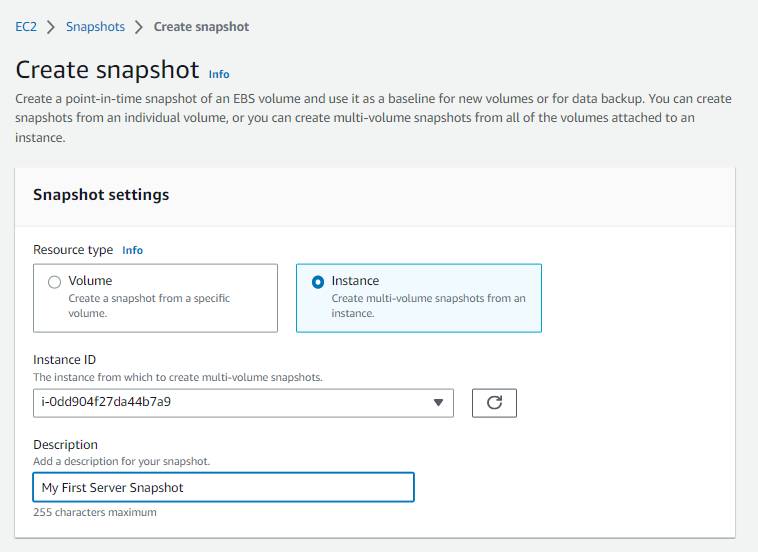Navigate to Snapshots breadcrumb link
Screen dimensions: 758x552
point(95,27)
